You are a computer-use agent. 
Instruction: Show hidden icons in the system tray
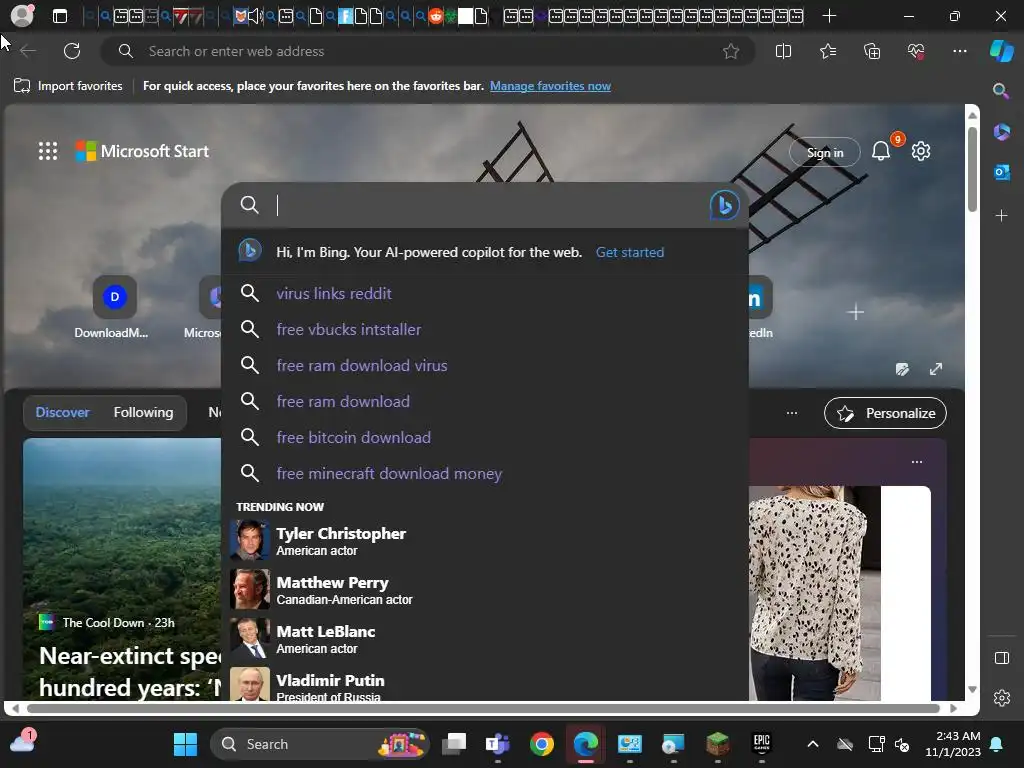pyautogui.click(x=812, y=744)
